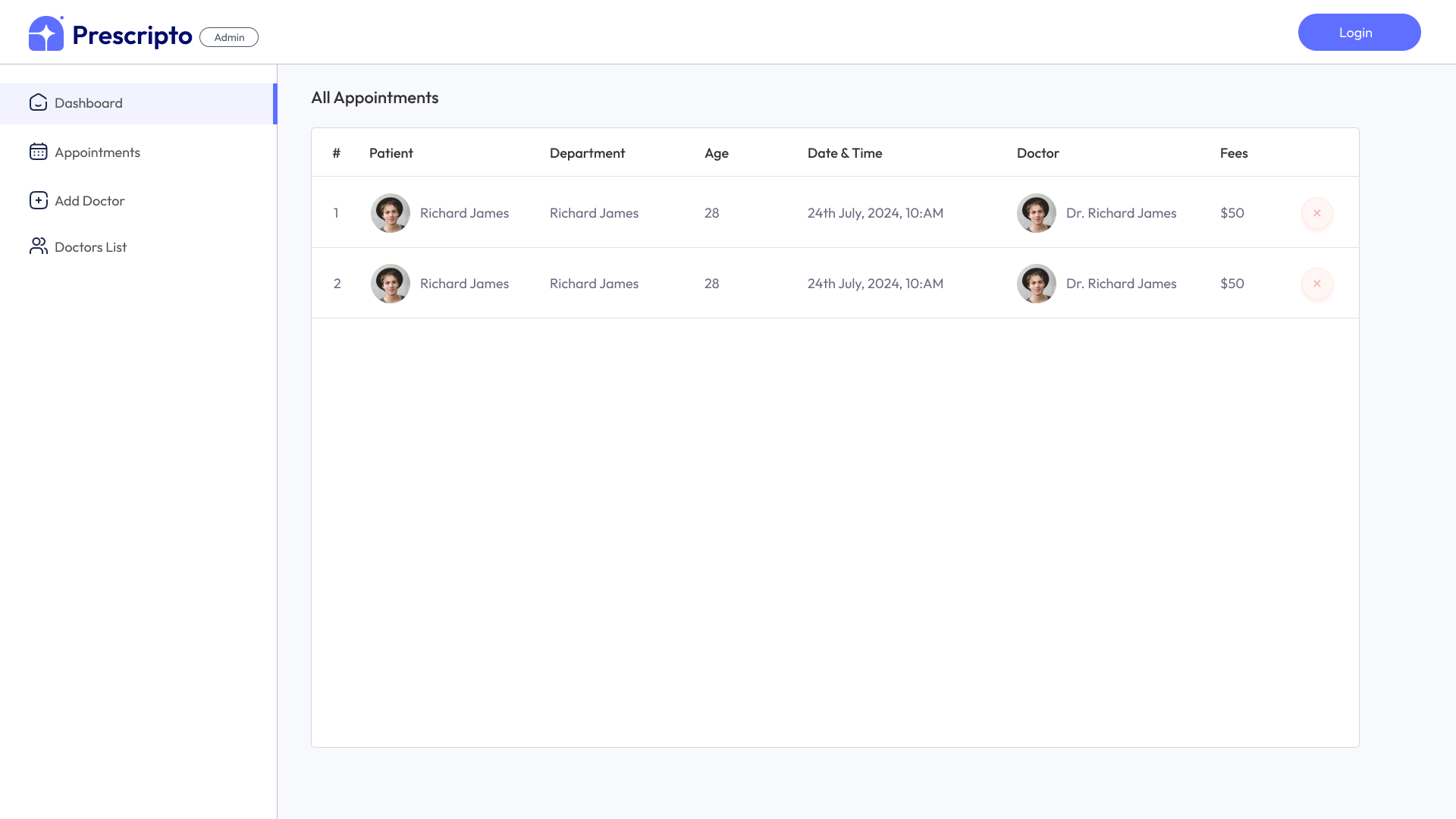
Task: Cancel appointment number 2 with X icon
Action: coord(1316,284)
